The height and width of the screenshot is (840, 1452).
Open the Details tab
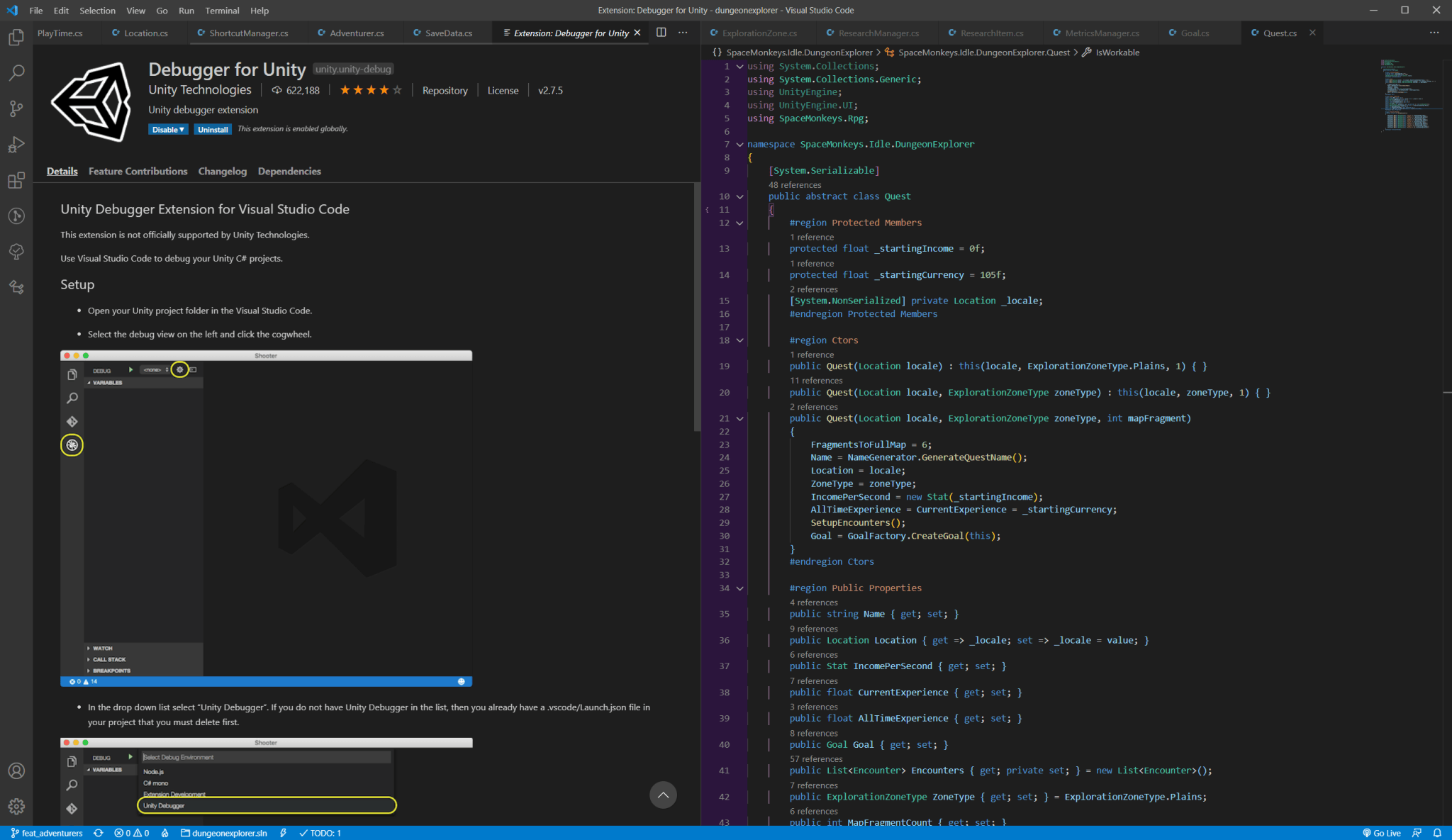62,171
